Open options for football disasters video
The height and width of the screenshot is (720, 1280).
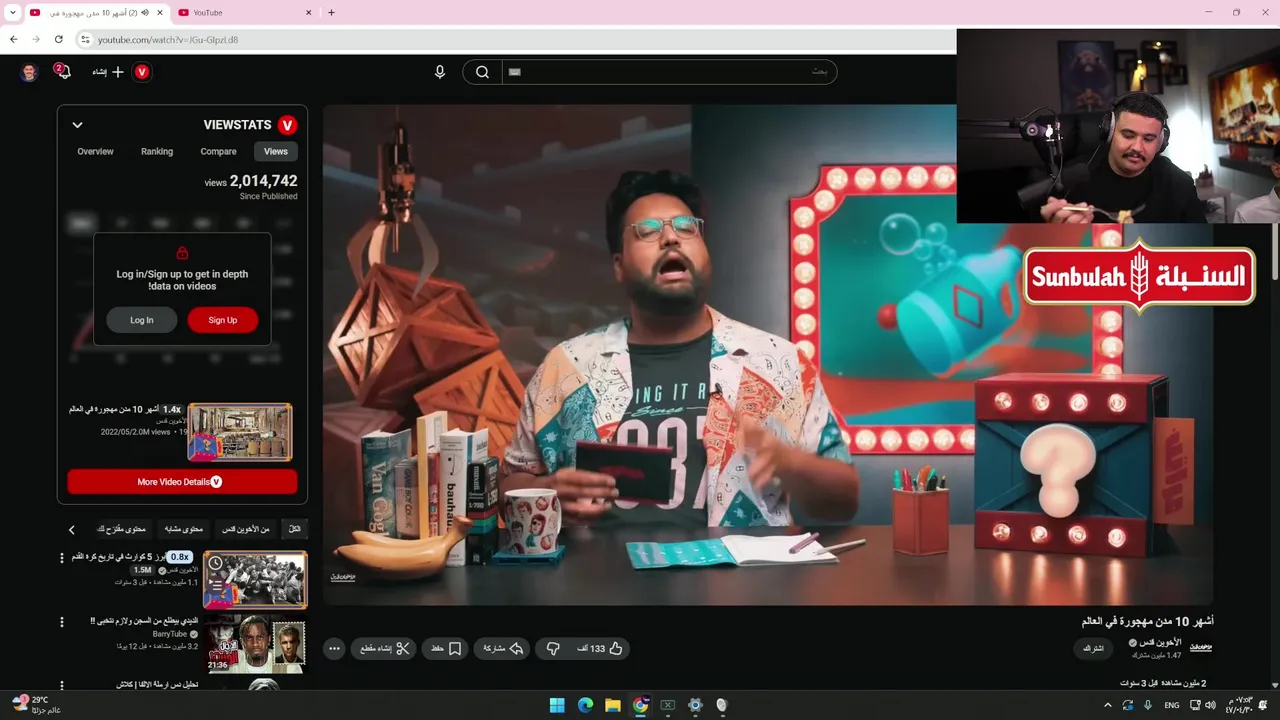[62, 558]
